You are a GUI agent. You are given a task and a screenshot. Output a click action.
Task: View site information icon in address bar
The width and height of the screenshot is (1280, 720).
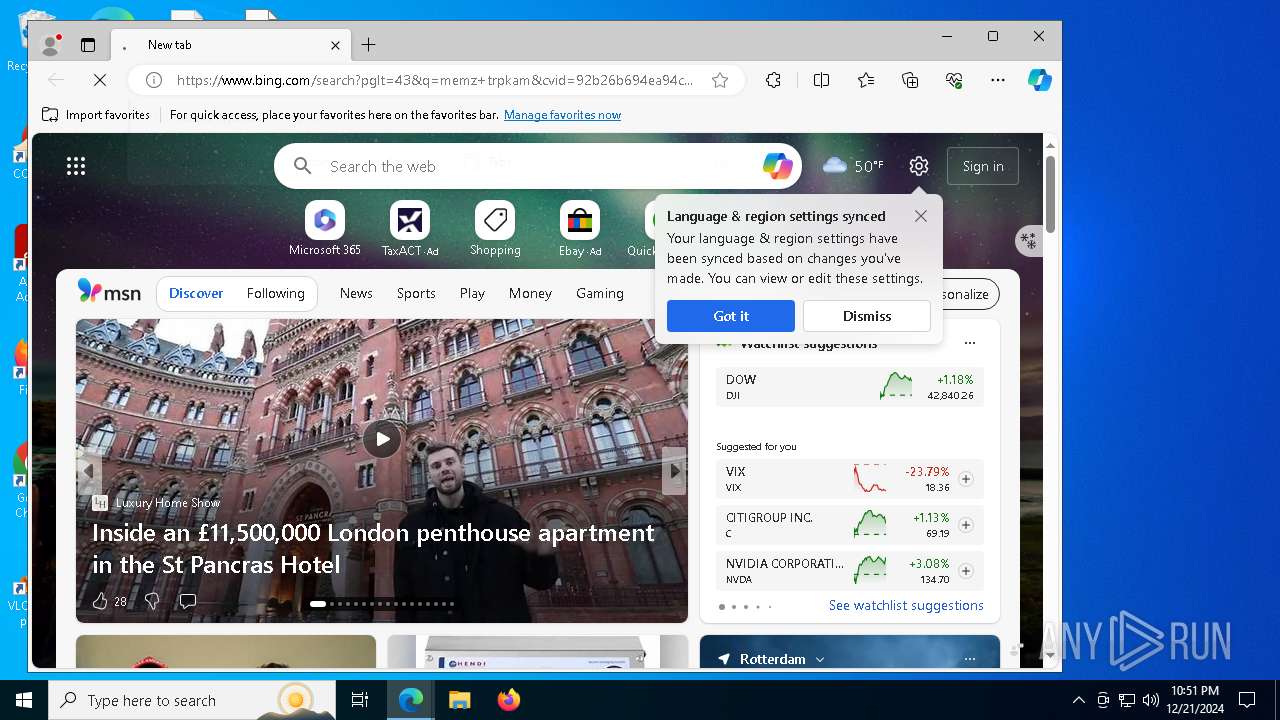pos(153,80)
